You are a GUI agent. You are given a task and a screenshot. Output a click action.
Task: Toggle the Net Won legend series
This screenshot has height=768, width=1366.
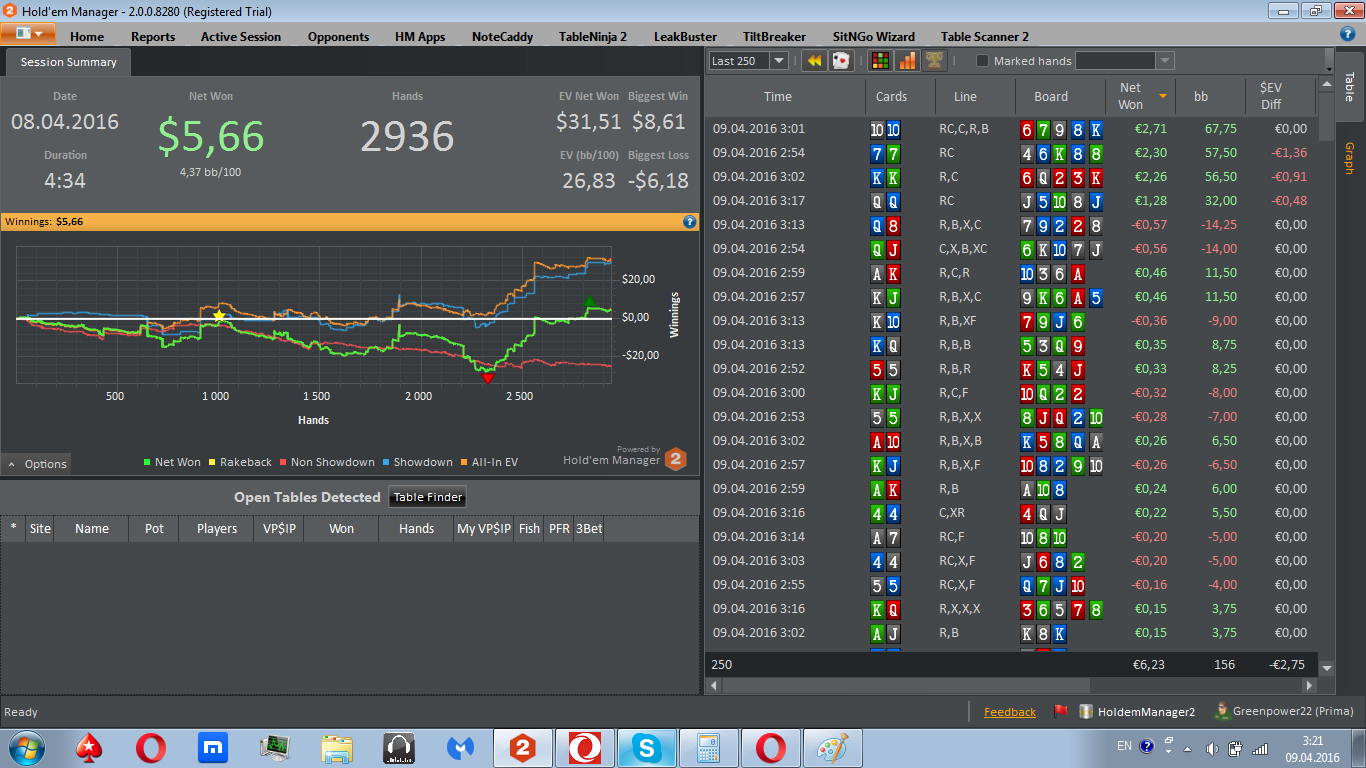pos(172,462)
